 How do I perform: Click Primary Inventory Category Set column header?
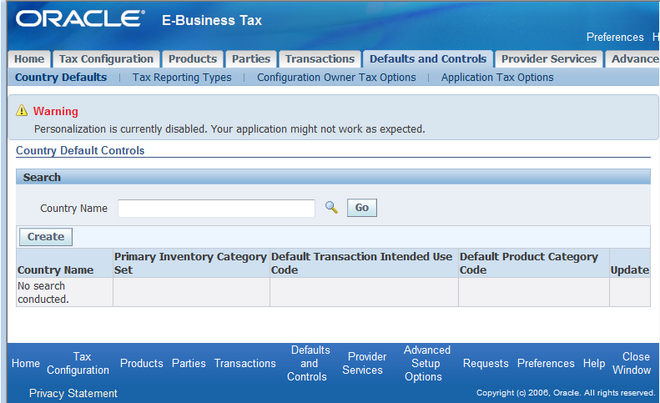[190, 263]
